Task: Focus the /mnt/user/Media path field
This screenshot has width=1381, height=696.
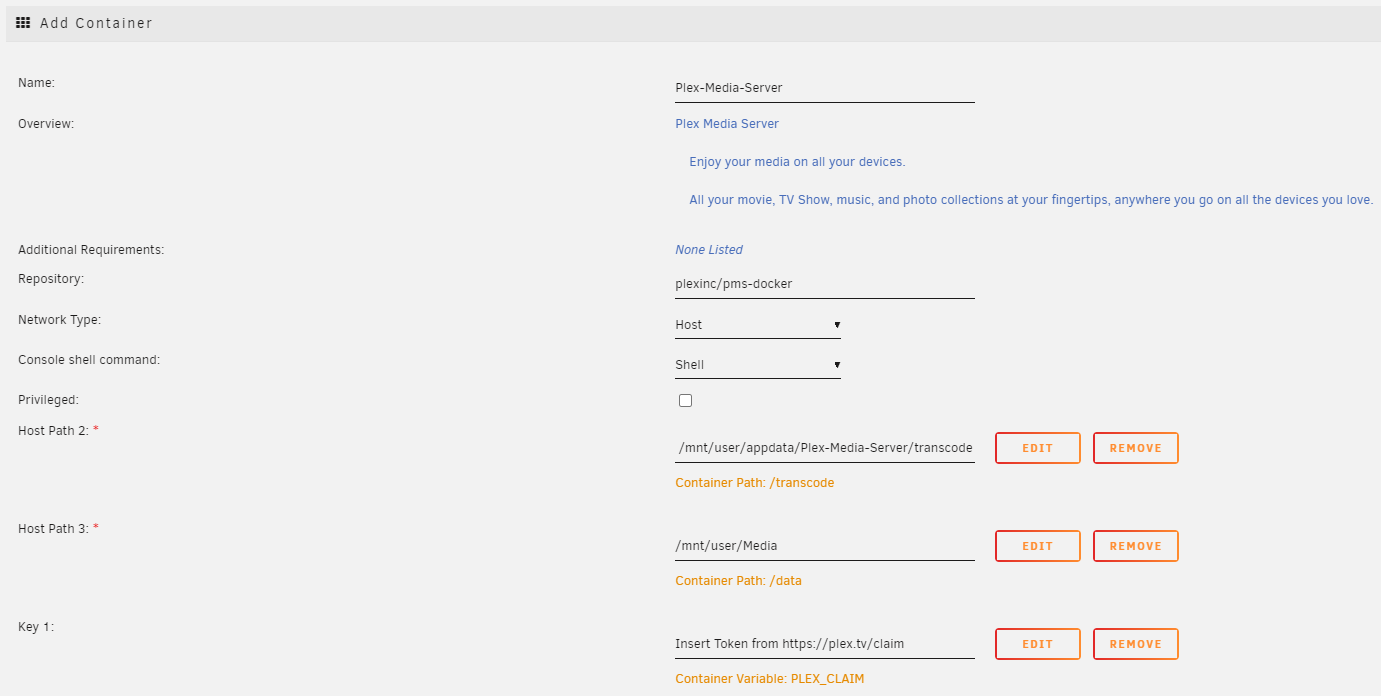Action: pyautogui.click(x=825, y=546)
